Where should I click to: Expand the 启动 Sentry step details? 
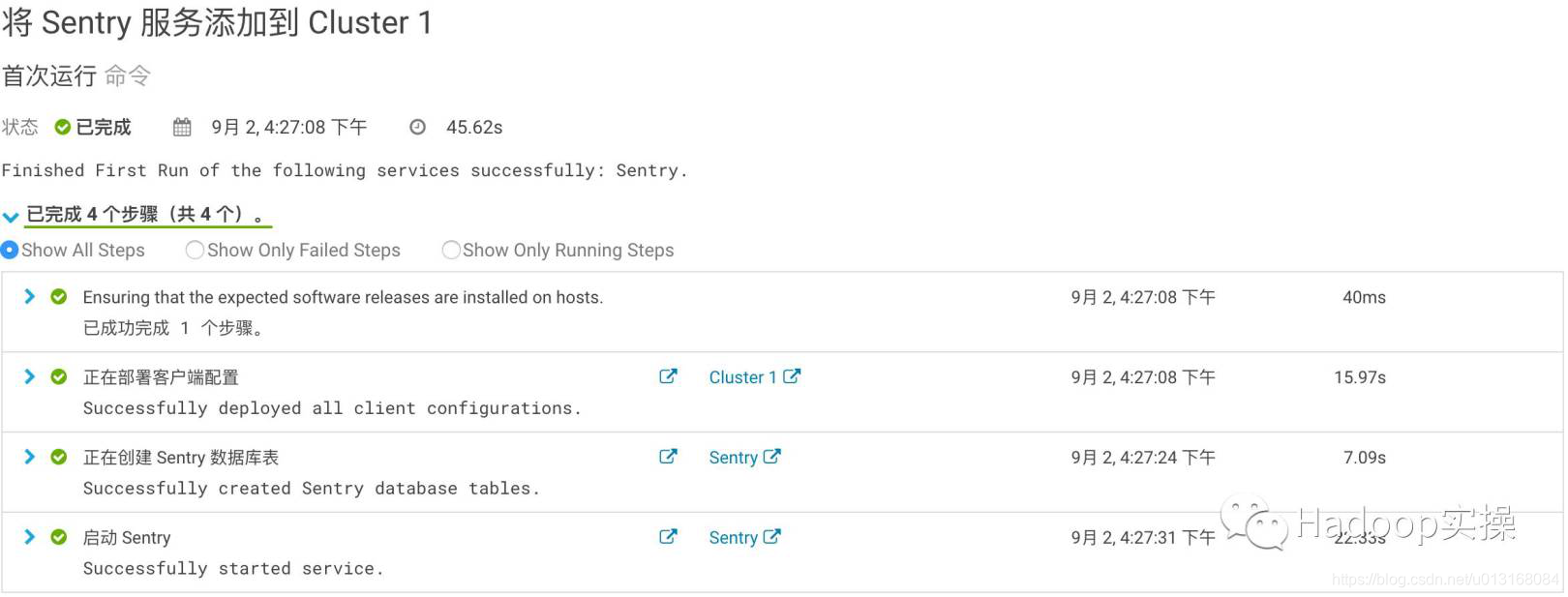click(x=29, y=537)
